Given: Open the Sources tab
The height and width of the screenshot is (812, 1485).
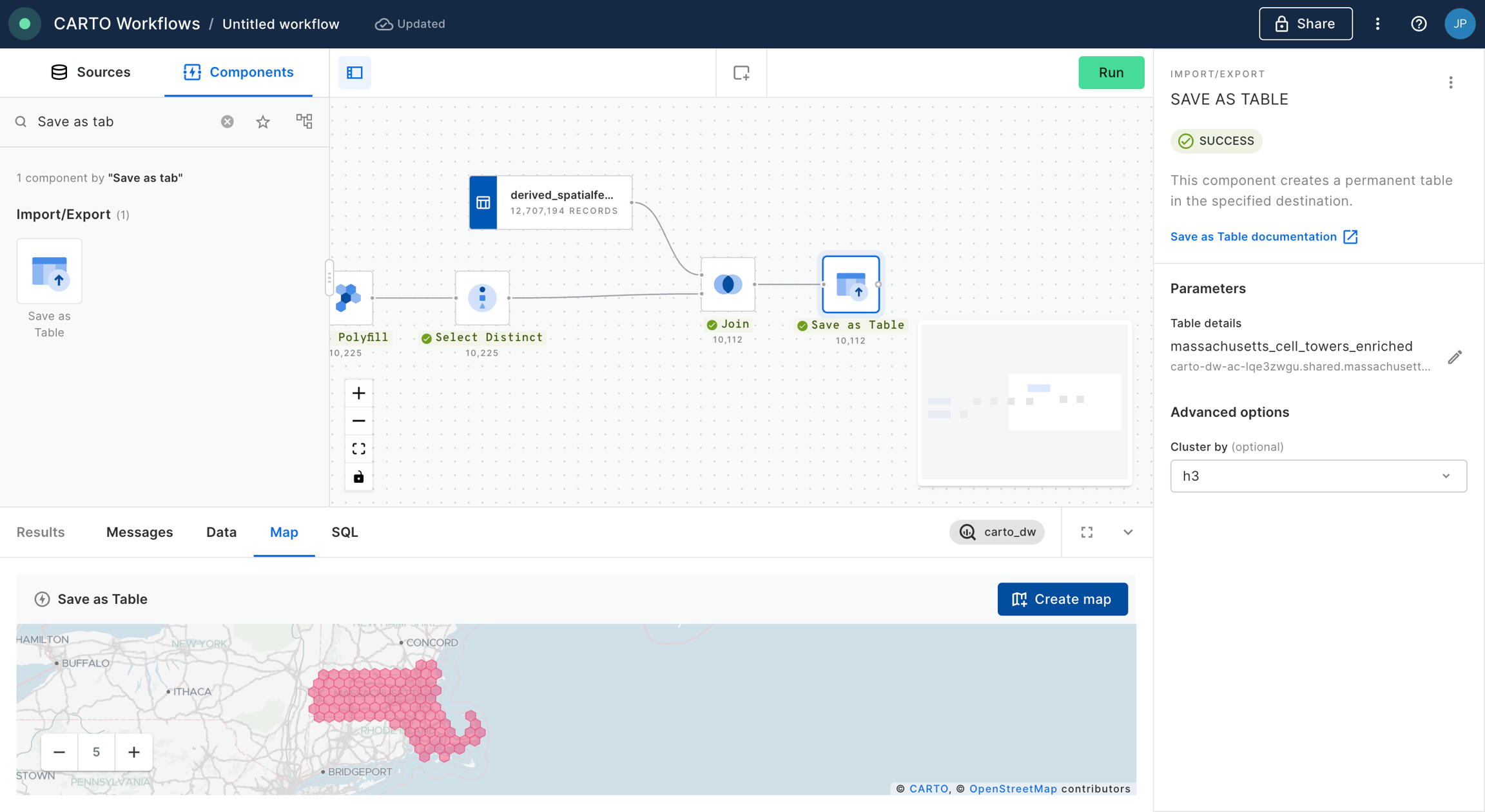Looking at the screenshot, I should (91, 72).
